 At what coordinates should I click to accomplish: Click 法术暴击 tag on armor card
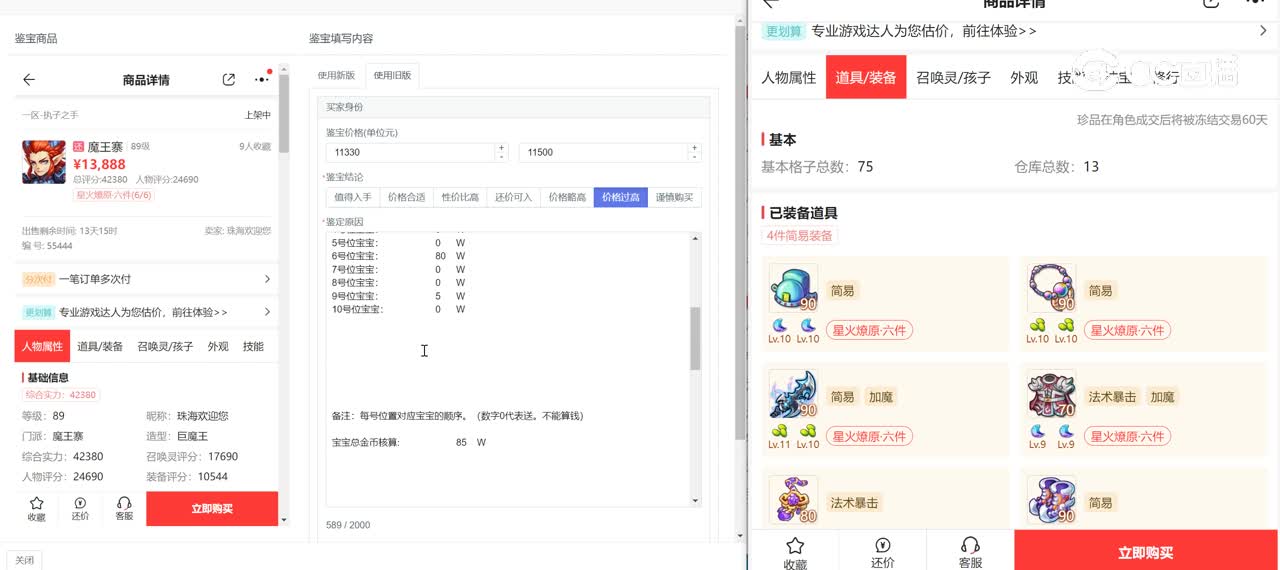[x=1113, y=397]
